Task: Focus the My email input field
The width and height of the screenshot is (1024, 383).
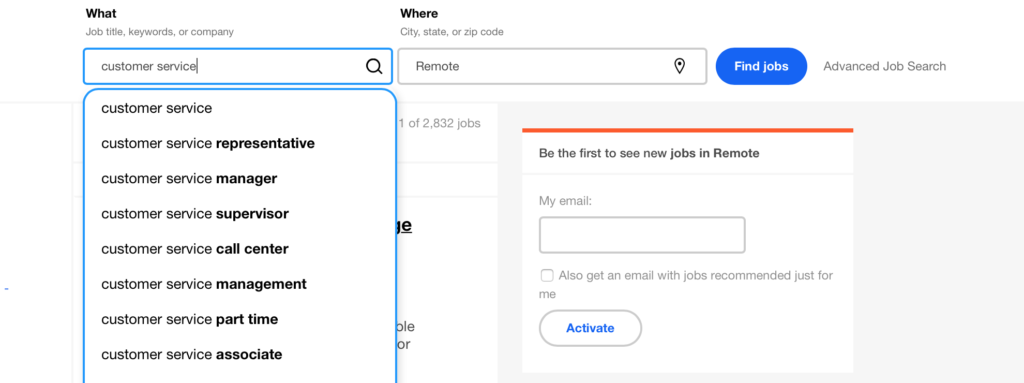Action: pyautogui.click(x=642, y=235)
